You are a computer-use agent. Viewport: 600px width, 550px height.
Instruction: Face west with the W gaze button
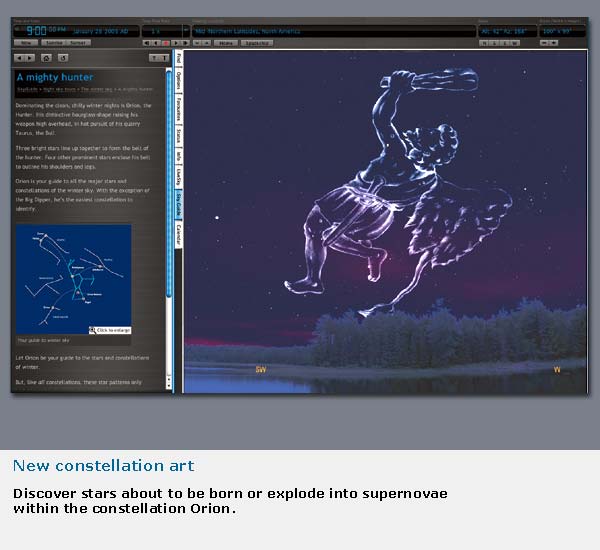[x=515, y=43]
